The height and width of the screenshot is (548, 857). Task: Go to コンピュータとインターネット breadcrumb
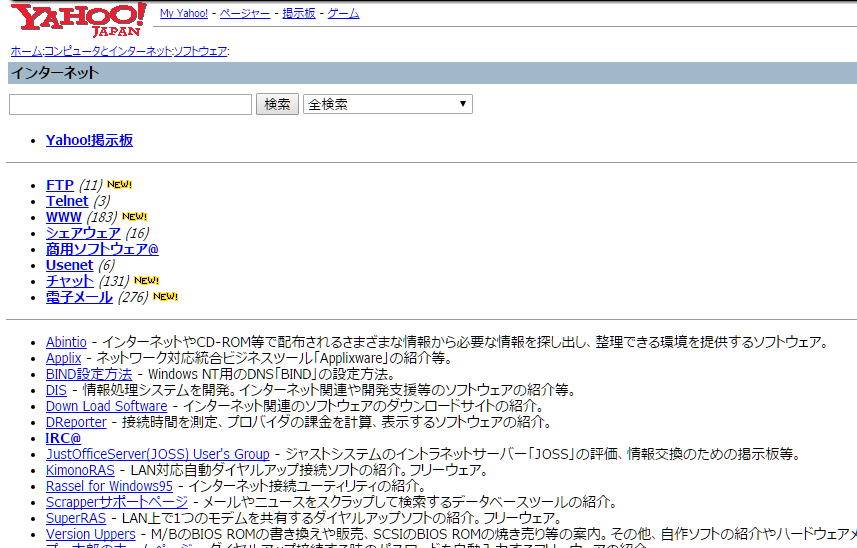[108, 51]
